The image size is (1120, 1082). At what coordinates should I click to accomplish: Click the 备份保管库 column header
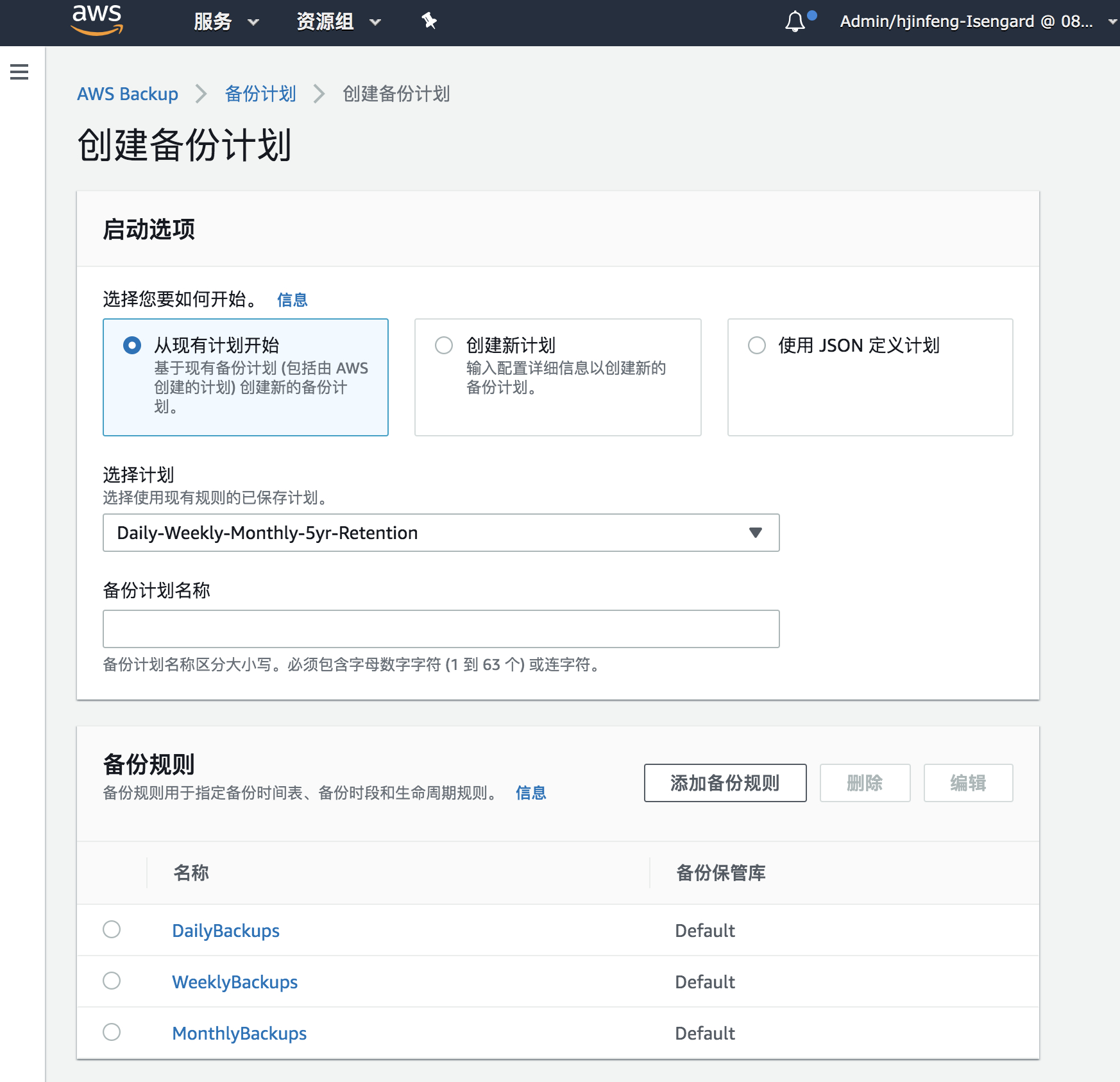(721, 873)
